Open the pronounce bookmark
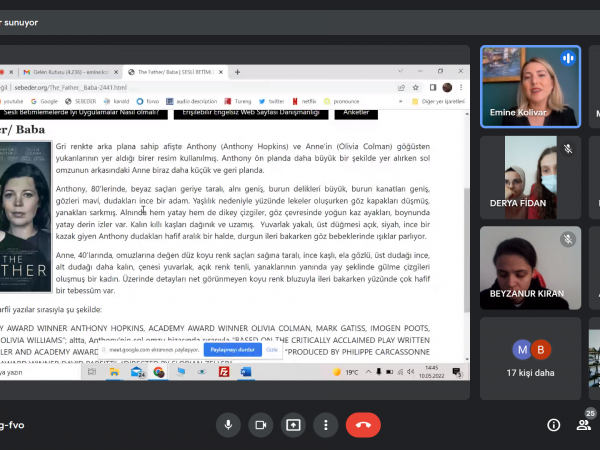The image size is (600, 450). click(x=341, y=101)
